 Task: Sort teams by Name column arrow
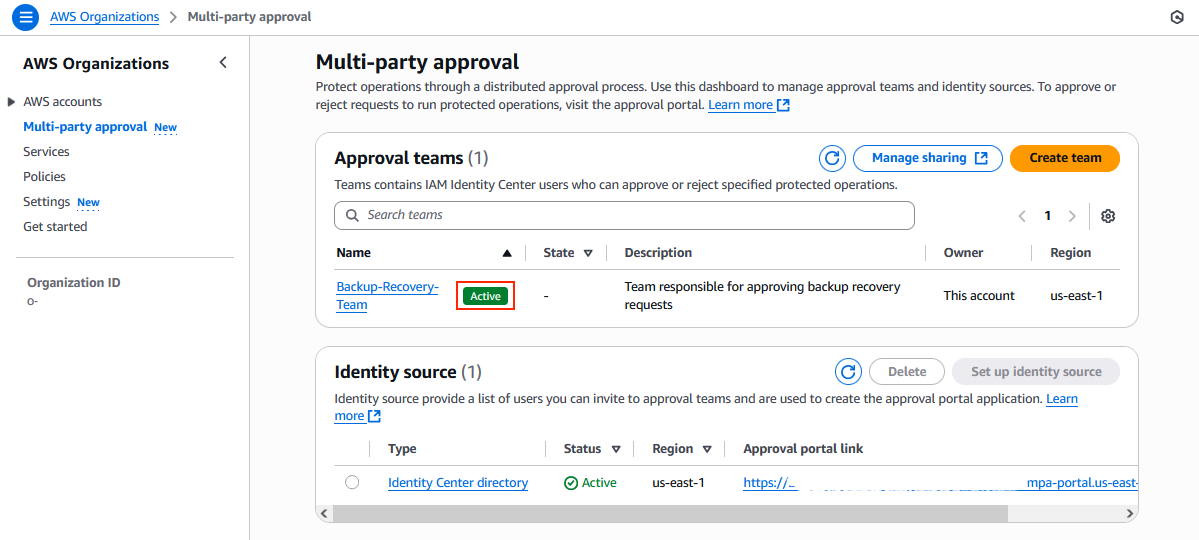click(507, 253)
